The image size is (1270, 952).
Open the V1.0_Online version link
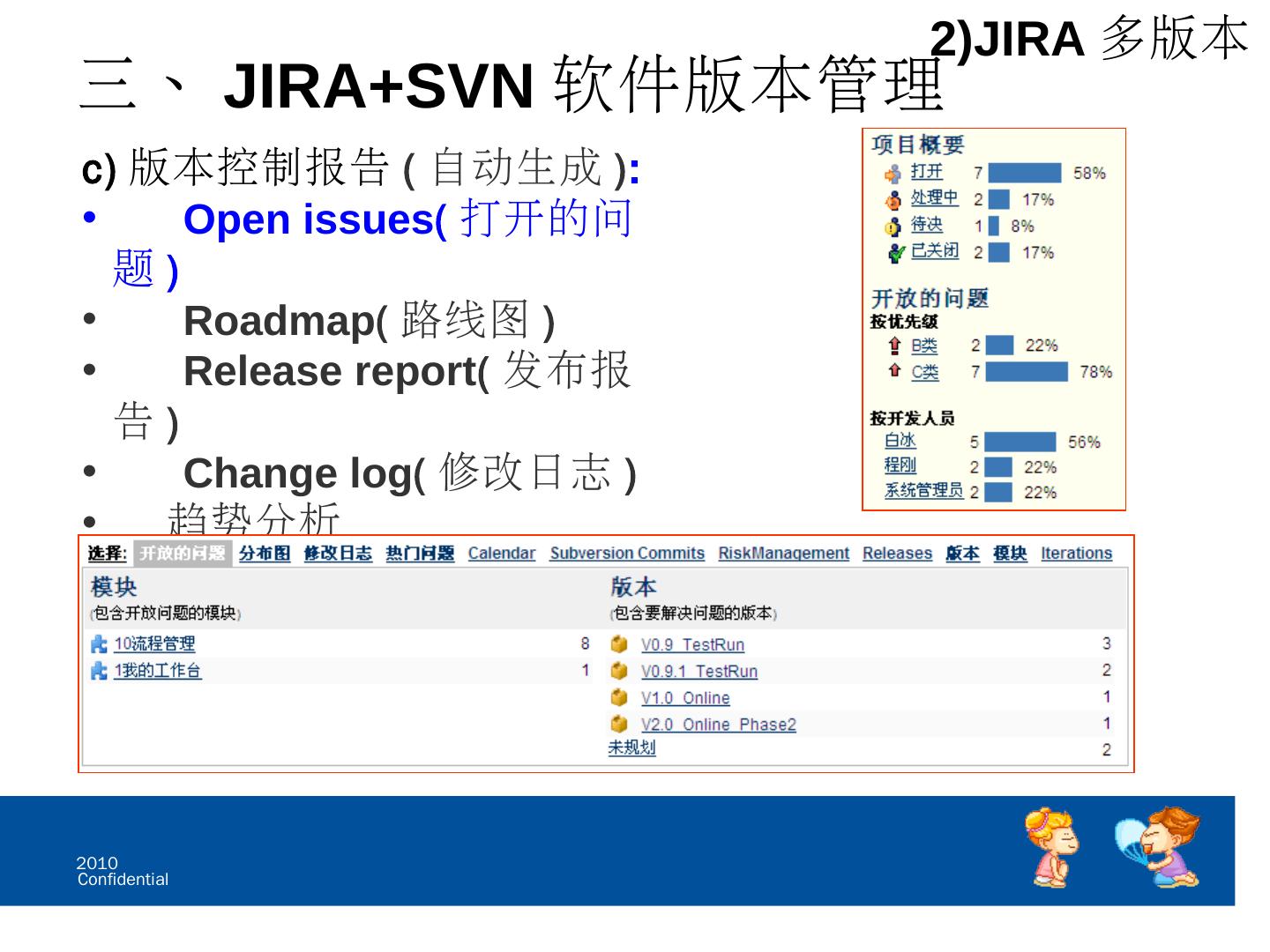685,698
